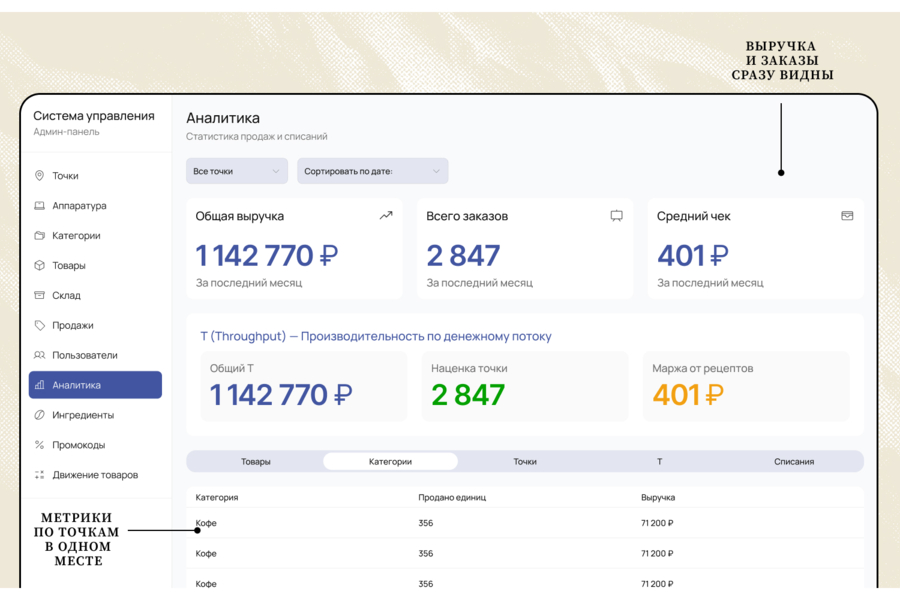Click the Всего заказов value 2 847

(x=463, y=256)
